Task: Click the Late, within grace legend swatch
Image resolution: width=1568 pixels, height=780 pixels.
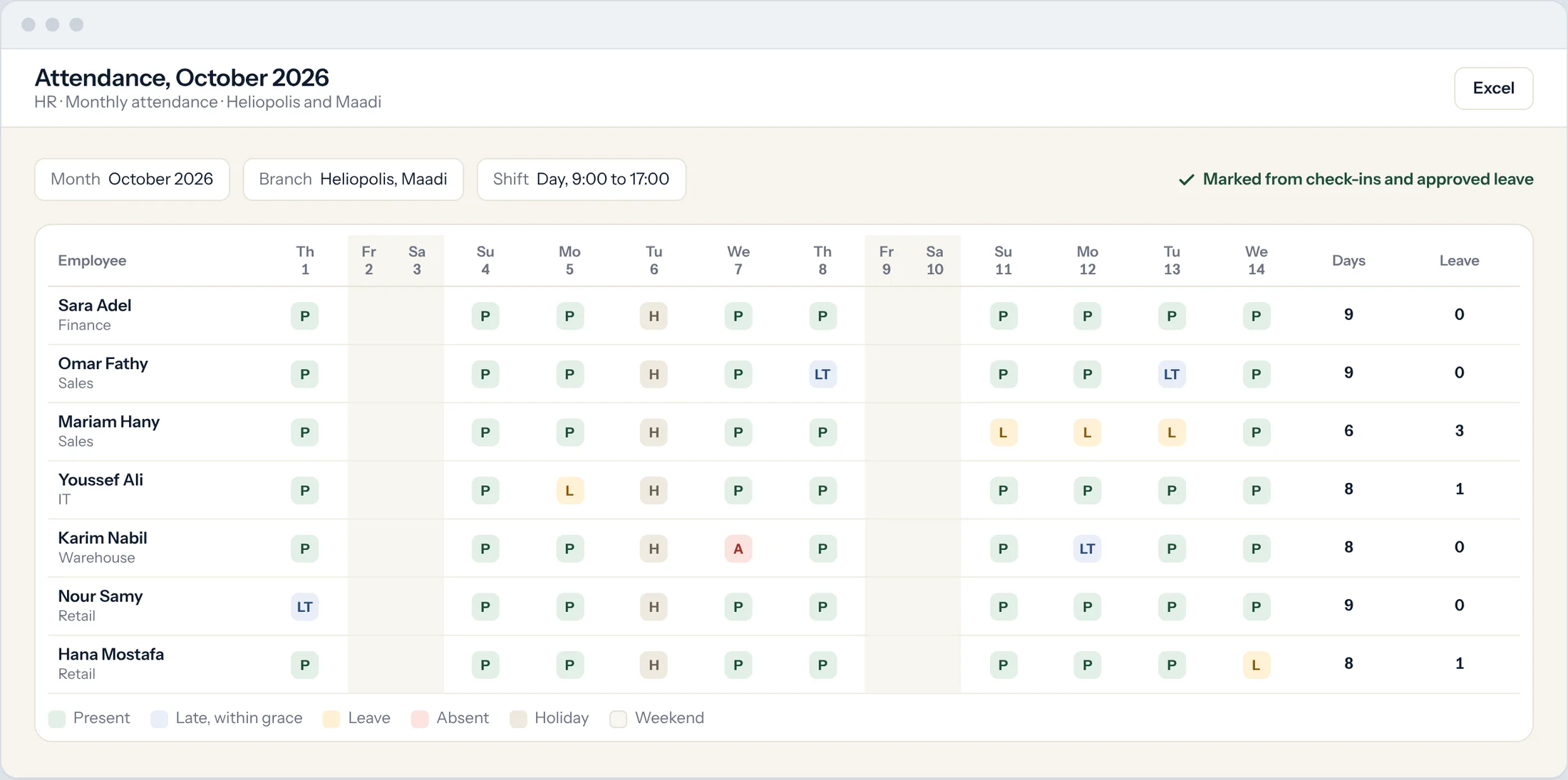Action: pos(159,719)
